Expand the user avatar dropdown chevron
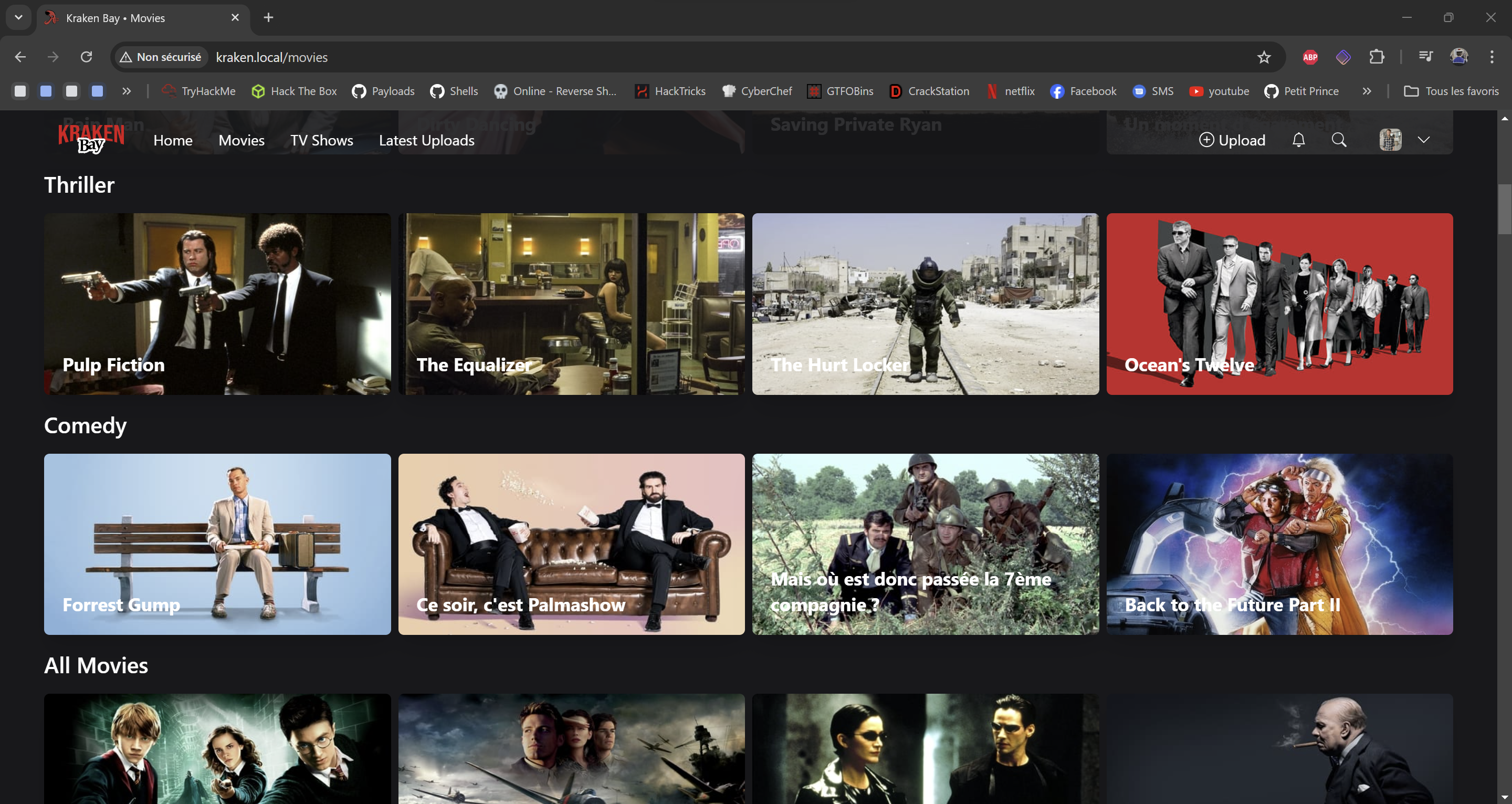Viewport: 1512px width, 804px height. point(1423,140)
